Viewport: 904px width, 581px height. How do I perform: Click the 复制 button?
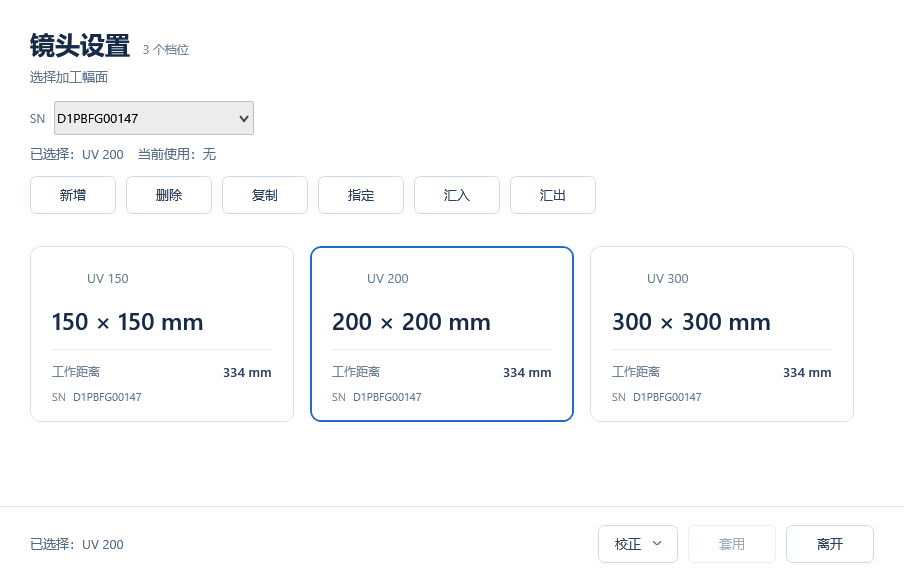pos(265,195)
